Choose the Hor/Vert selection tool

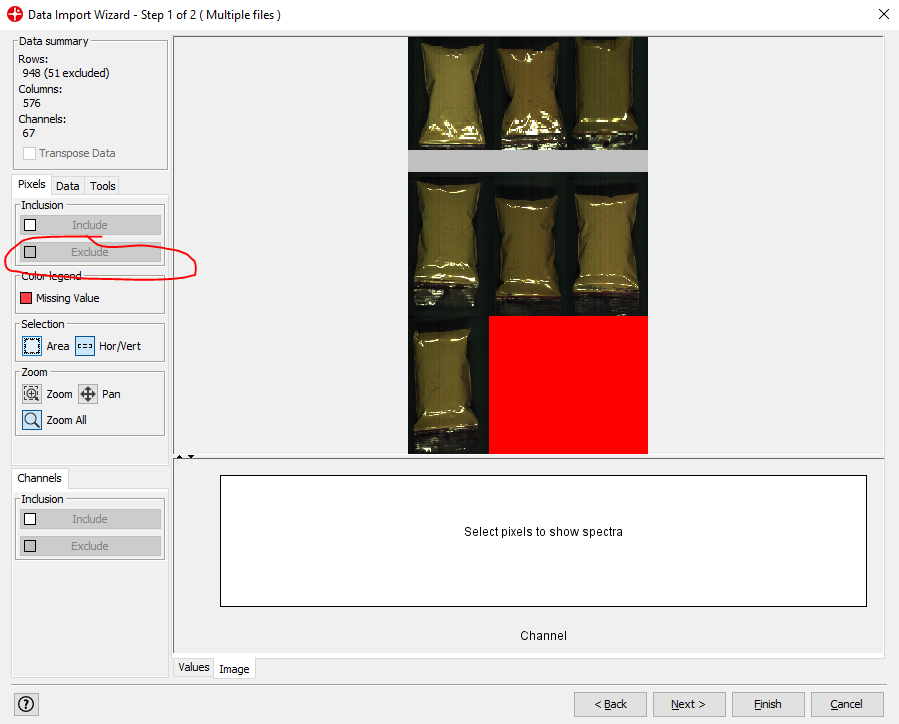click(x=85, y=346)
